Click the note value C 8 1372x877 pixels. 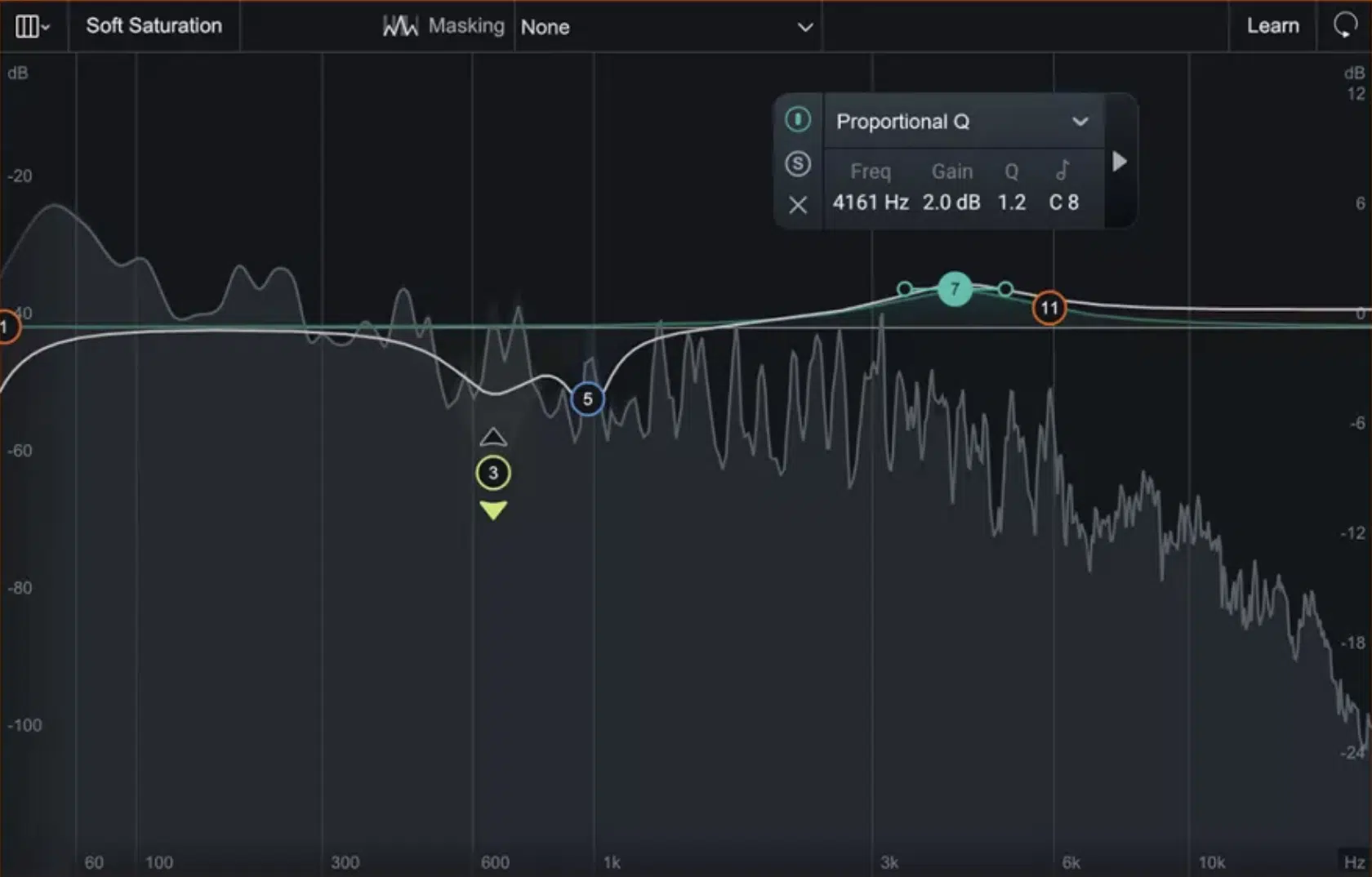point(1064,203)
